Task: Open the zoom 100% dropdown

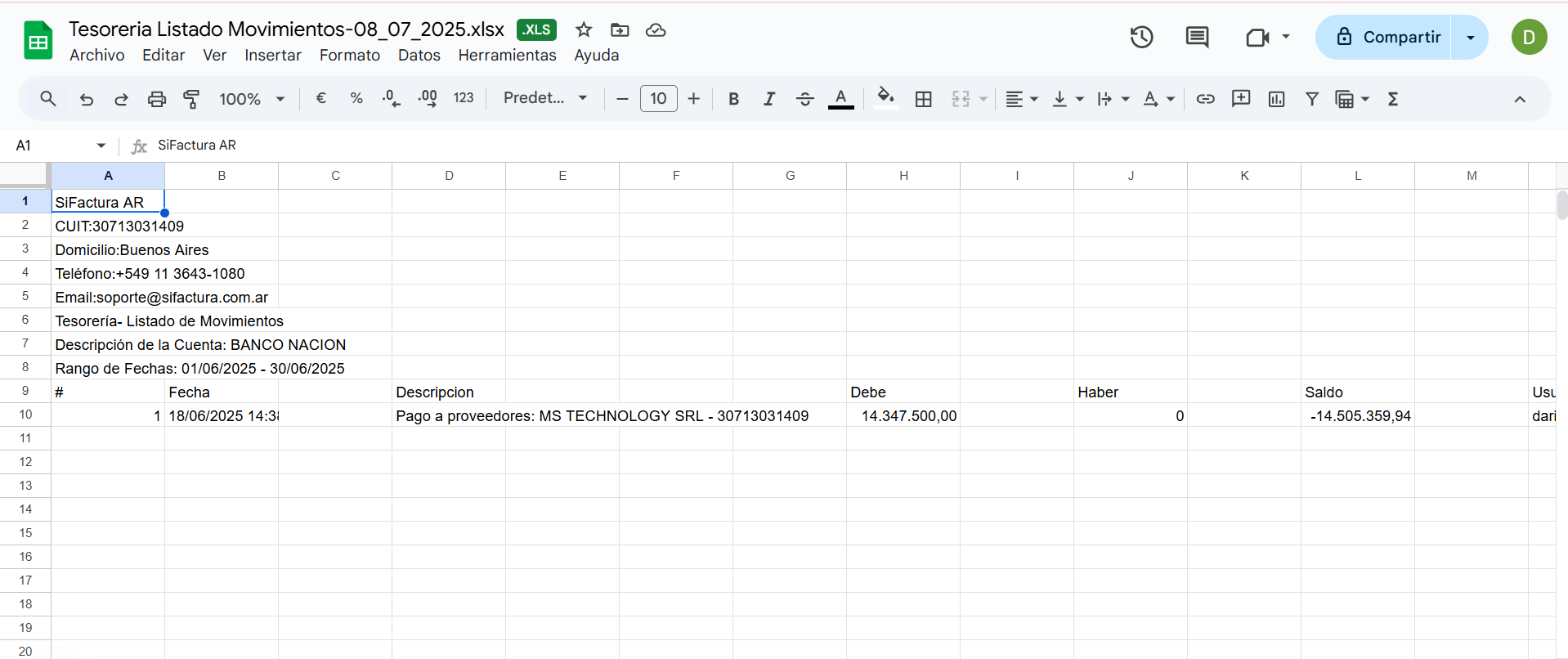Action: 252,99
